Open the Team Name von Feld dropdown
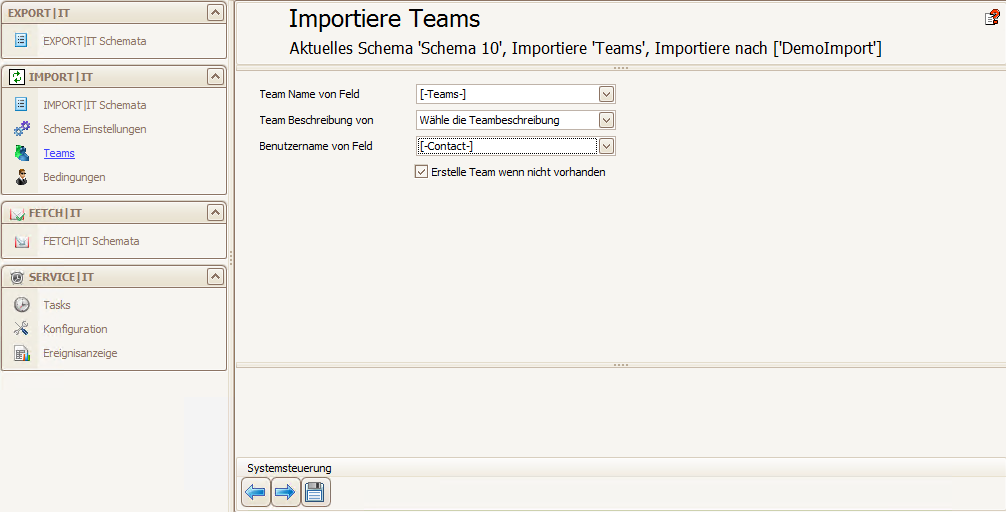 (x=606, y=94)
